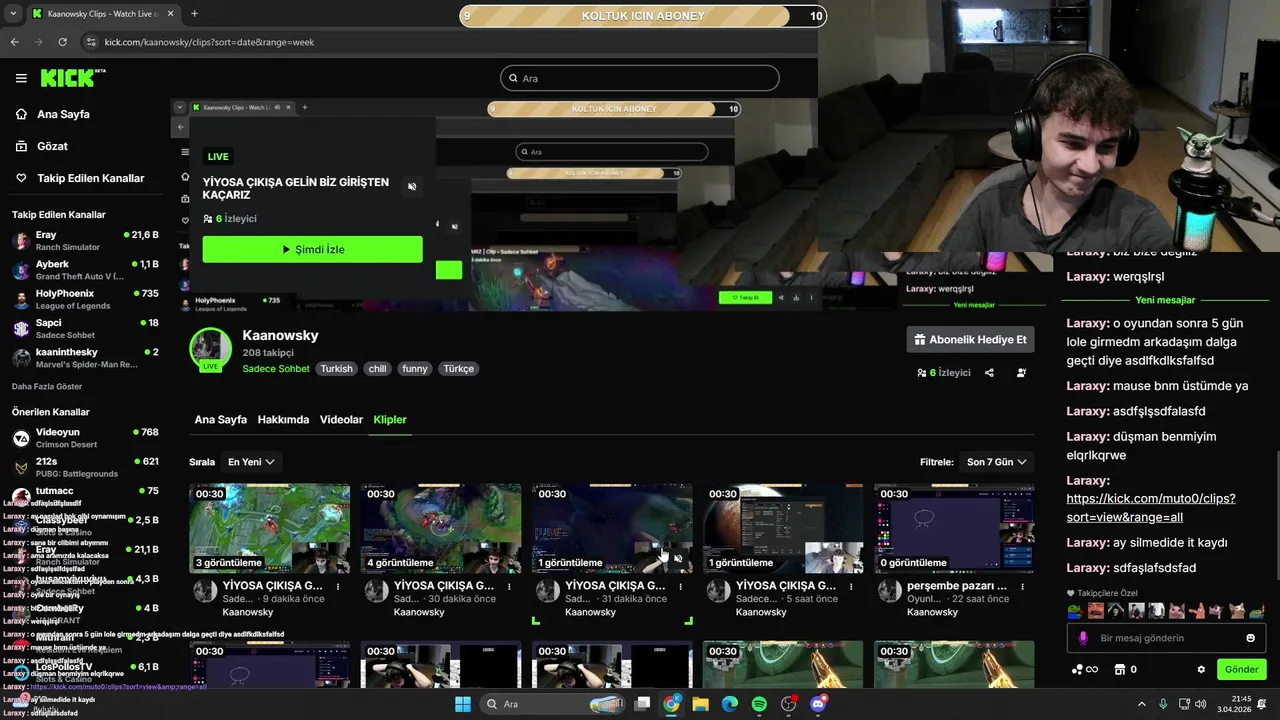Open the En Yeni sort dropdown

[x=251, y=462]
